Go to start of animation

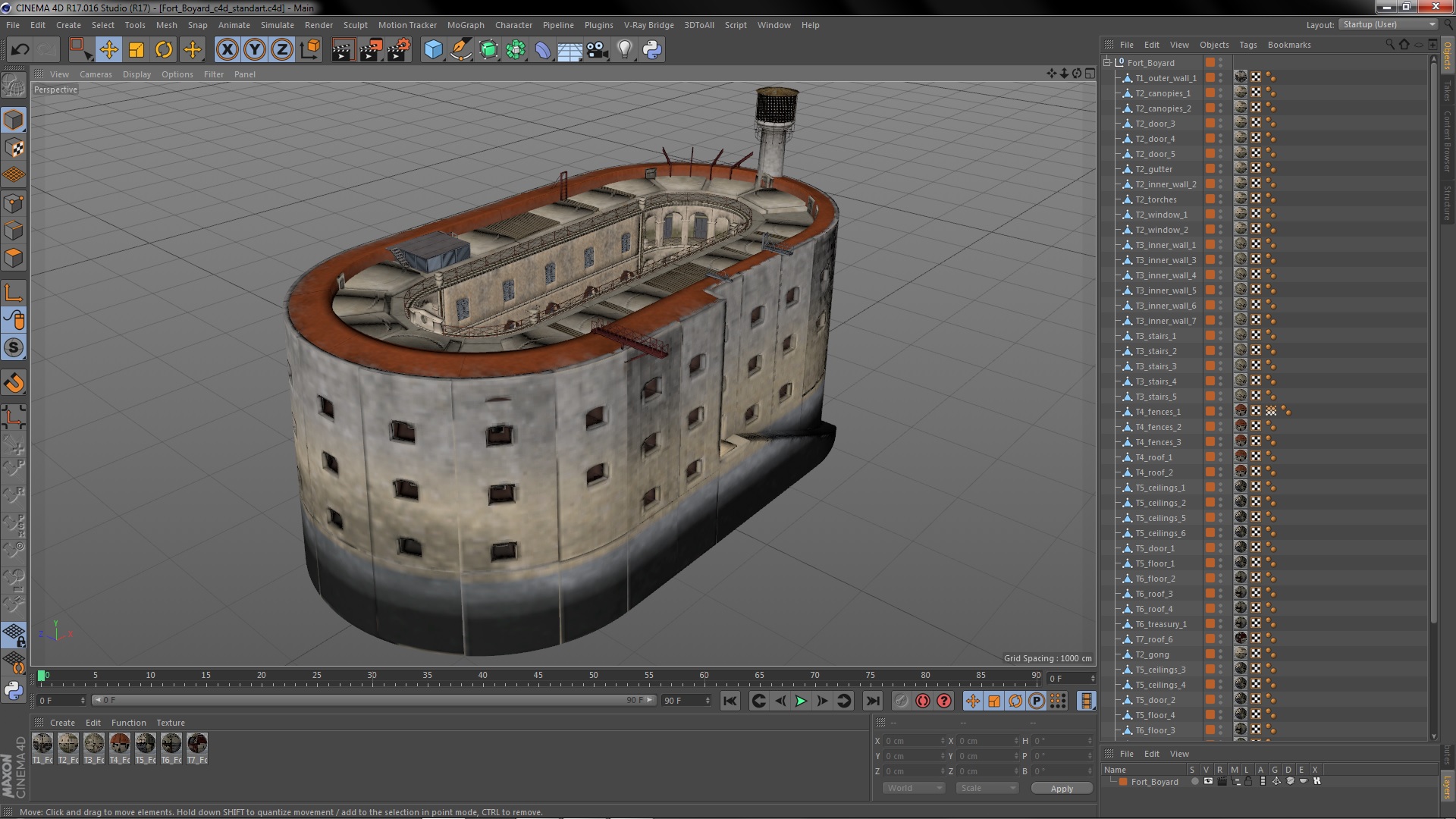coord(730,701)
